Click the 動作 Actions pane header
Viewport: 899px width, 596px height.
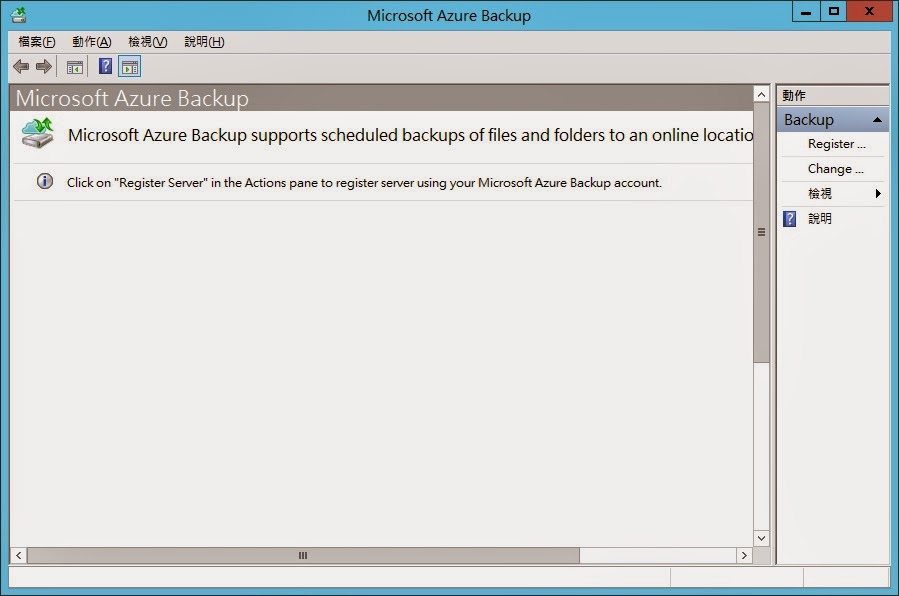click(833, 95)
